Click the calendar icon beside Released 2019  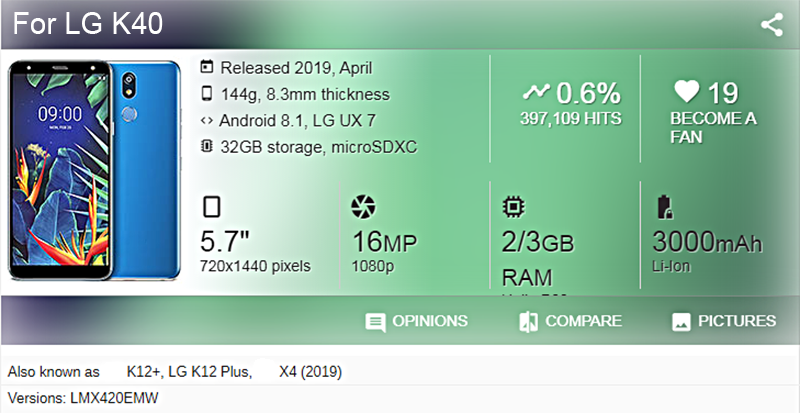[x=207, y=67]
